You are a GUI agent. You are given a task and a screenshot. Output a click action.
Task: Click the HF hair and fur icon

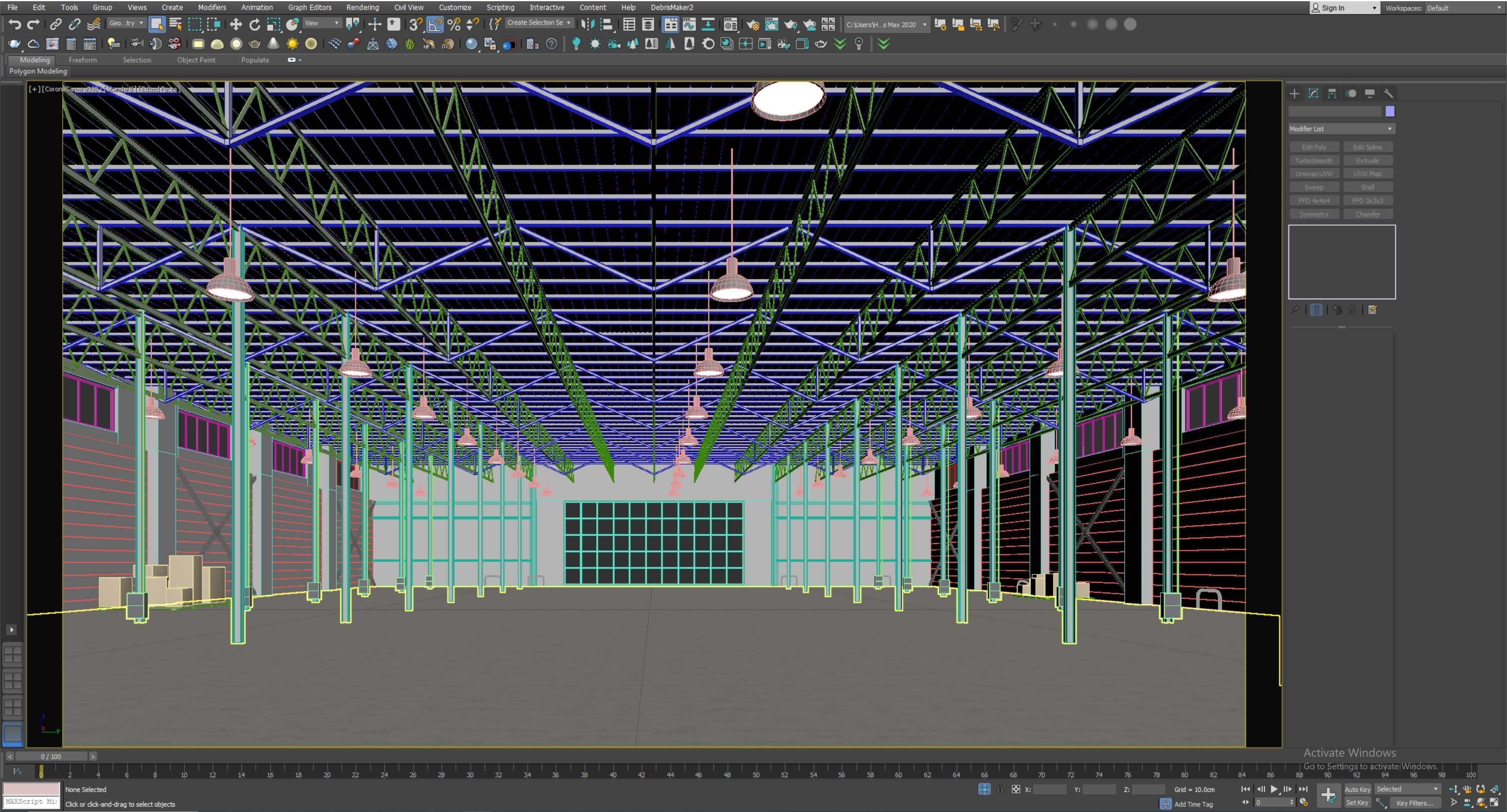coord(429,44)
